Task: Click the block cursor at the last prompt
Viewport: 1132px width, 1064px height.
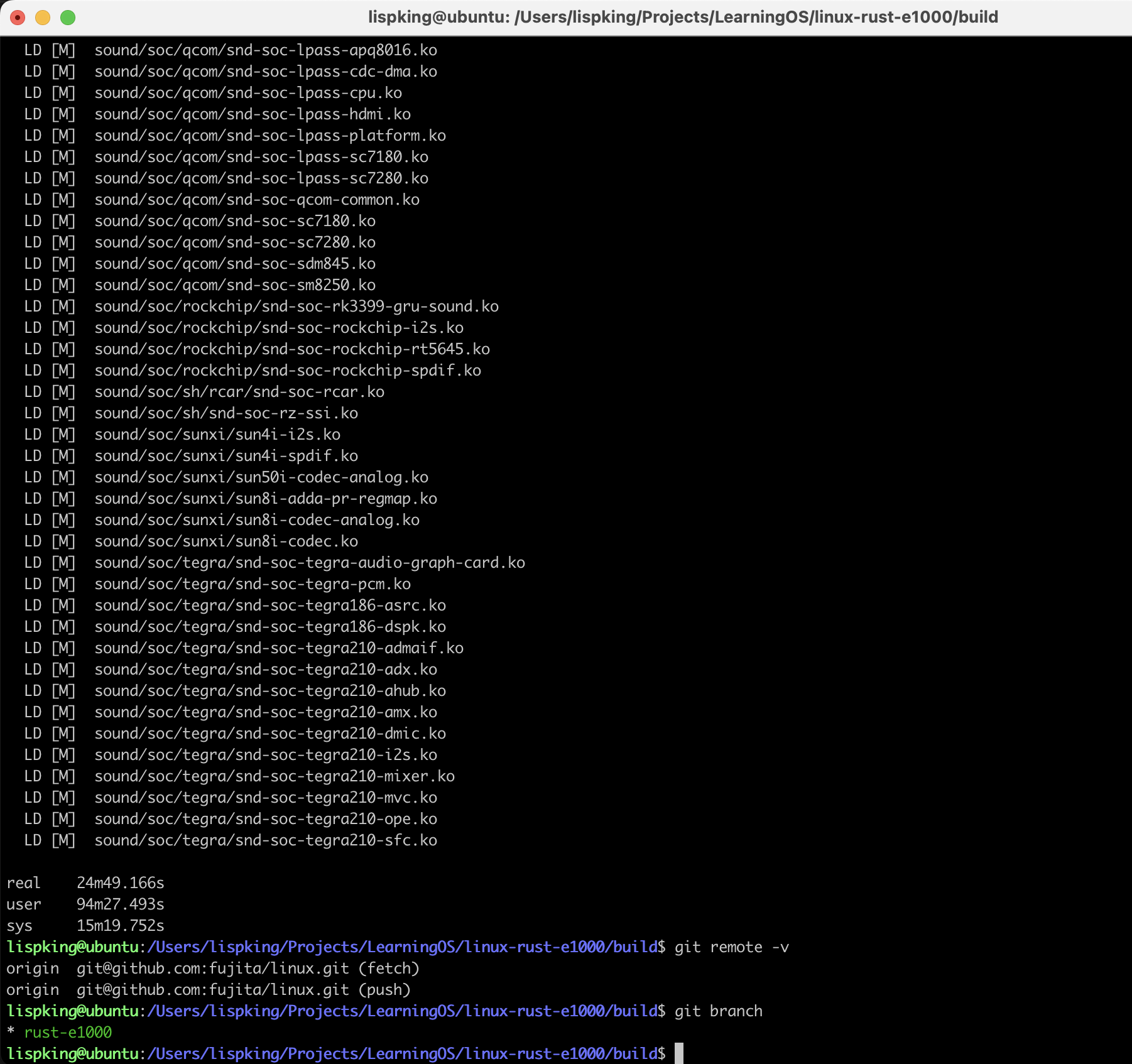Action: coord(678,1053)
